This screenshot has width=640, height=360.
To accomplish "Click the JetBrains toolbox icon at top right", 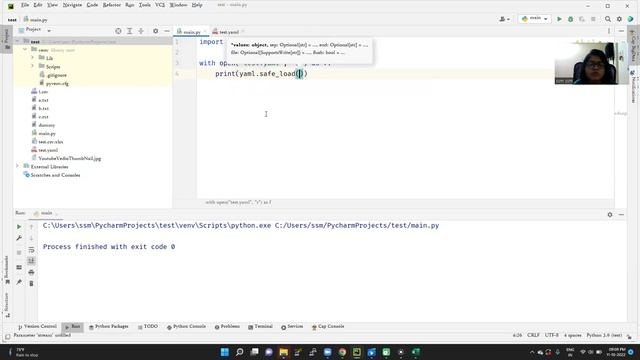I will pos(631,19).
